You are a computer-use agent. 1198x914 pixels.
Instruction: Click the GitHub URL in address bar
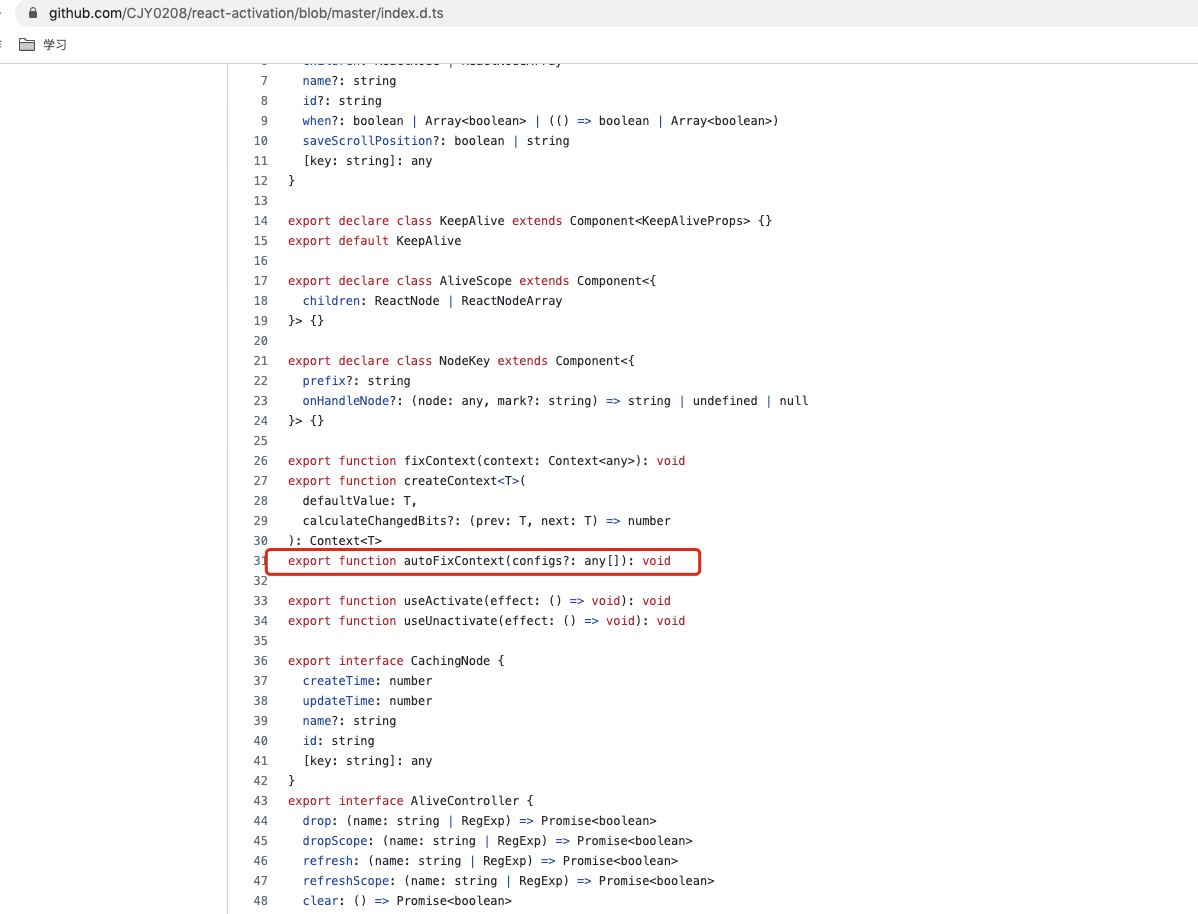(x=246, y=13)
